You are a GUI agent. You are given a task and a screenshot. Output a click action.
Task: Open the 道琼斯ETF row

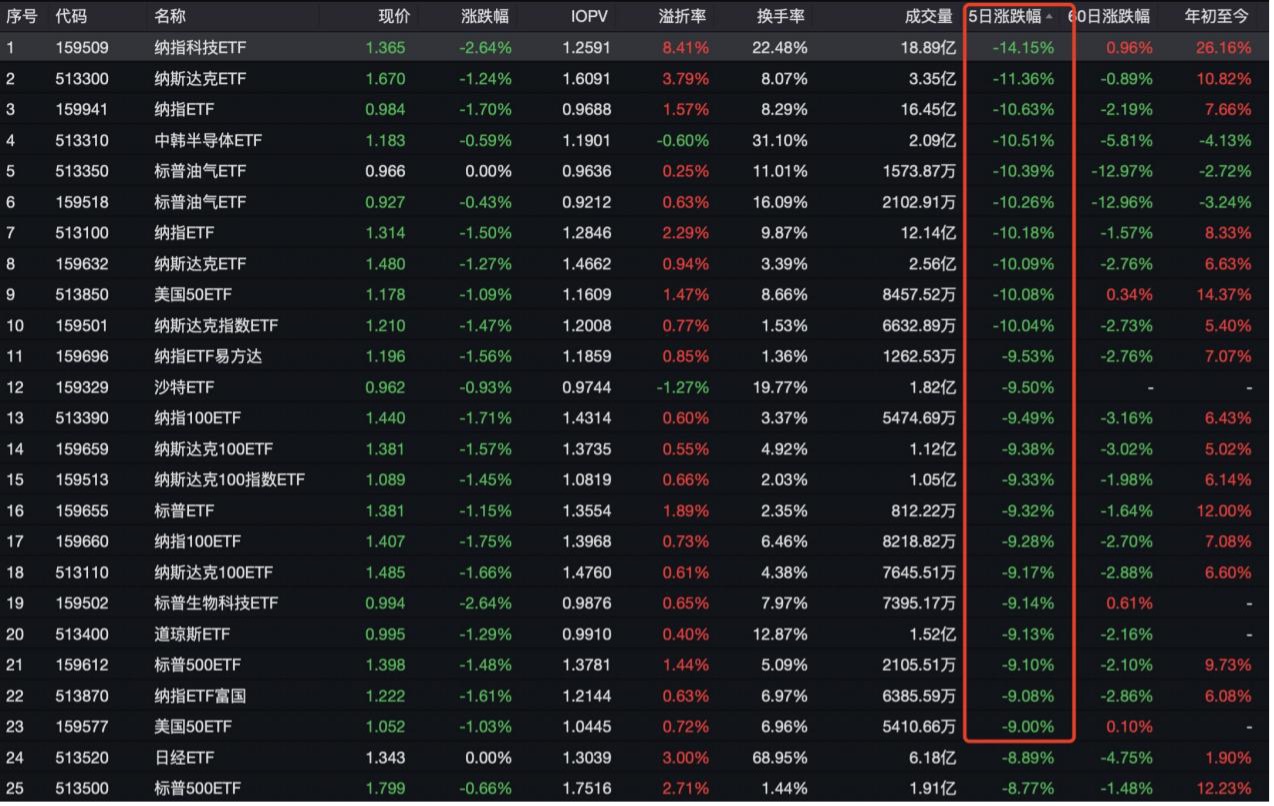tap(191, 634)
